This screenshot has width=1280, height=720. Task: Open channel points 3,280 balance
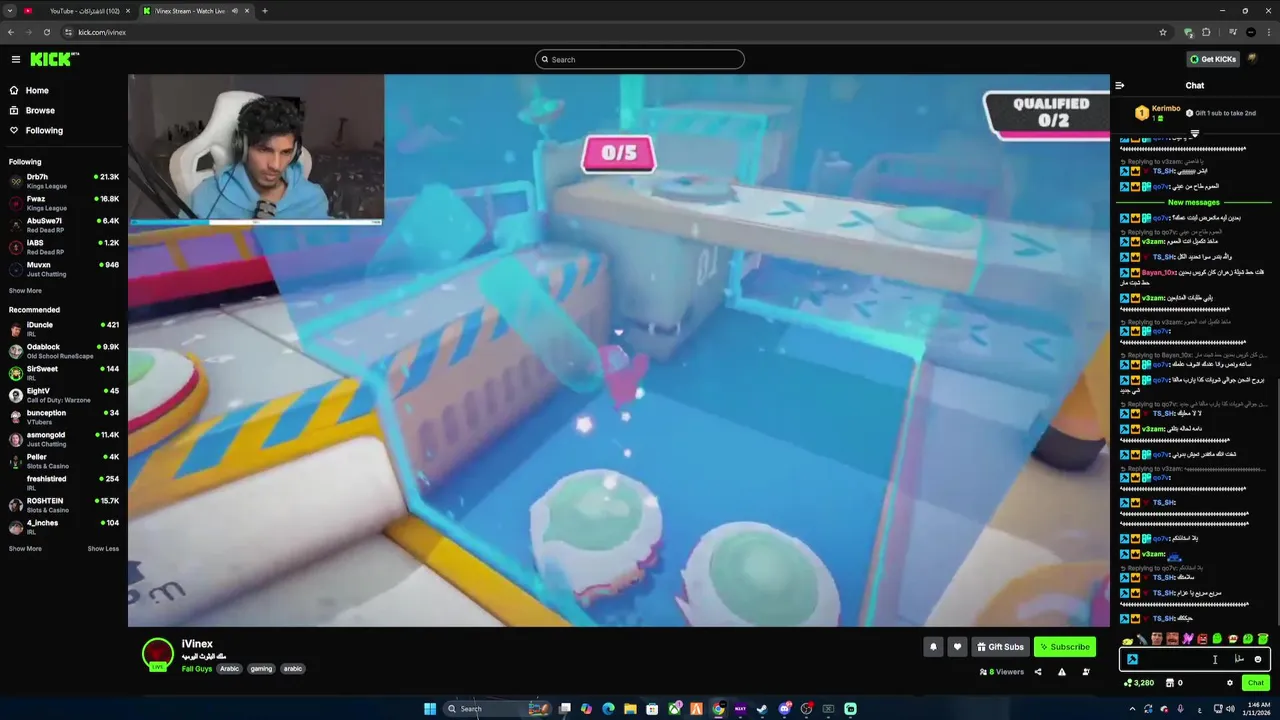[x=1139, y=683]
